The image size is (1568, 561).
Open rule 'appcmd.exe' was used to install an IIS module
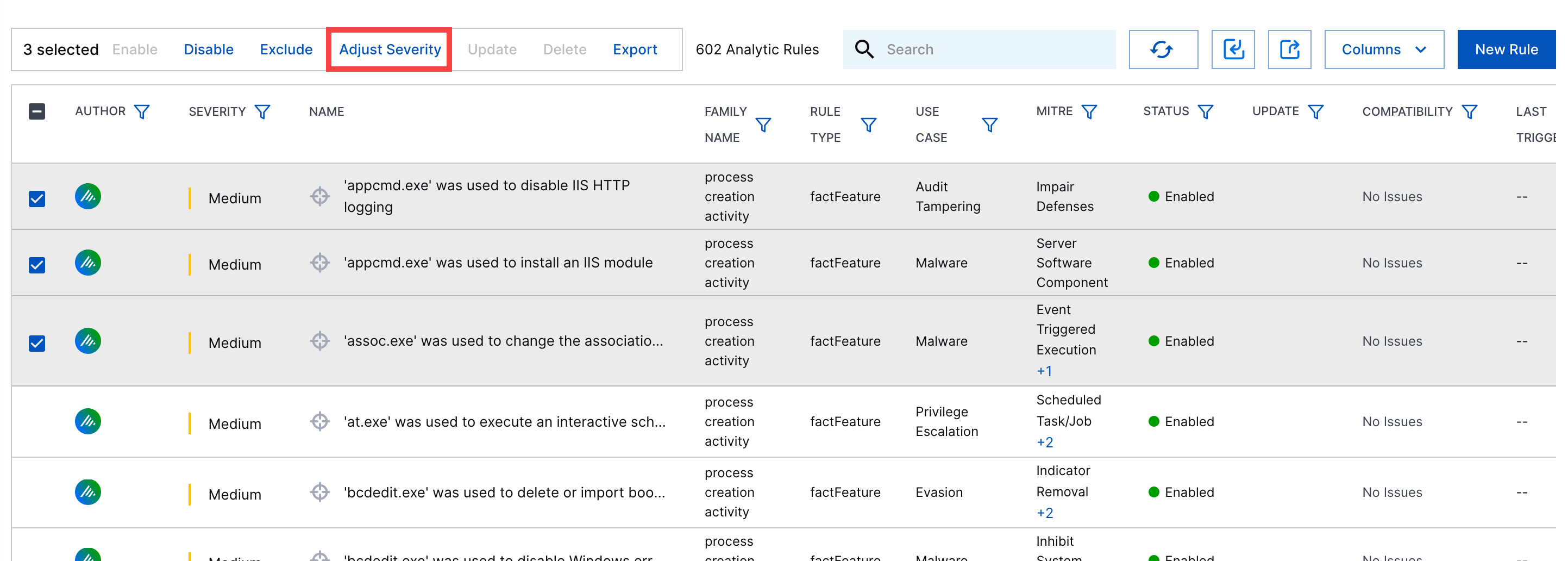(498, 263)
